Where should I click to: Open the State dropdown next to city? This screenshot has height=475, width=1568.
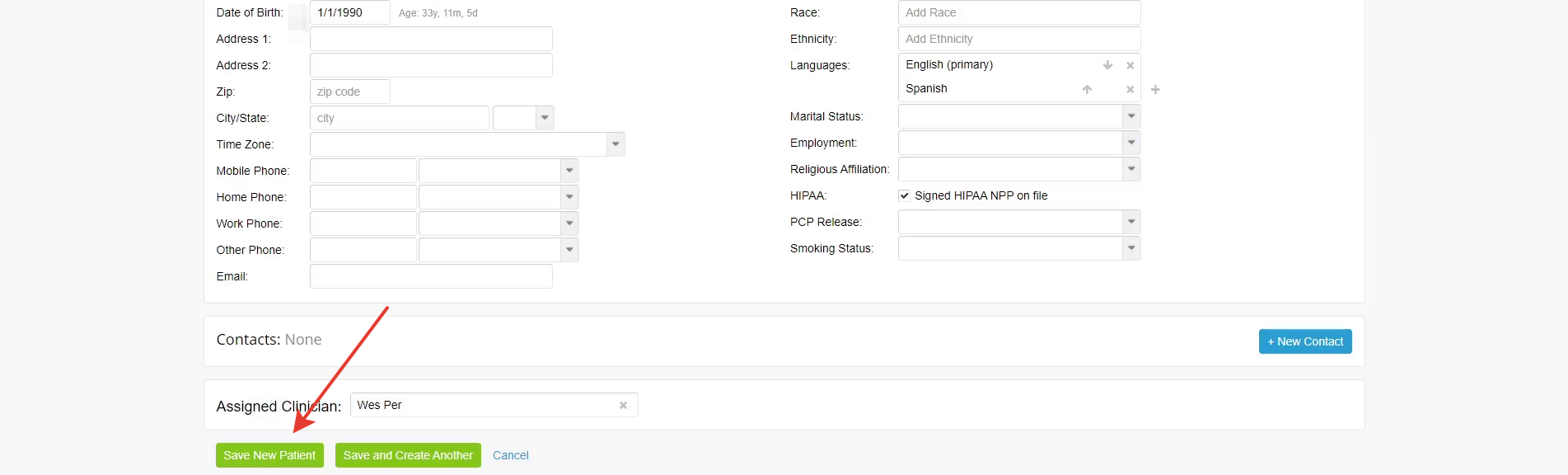[544, 118]
